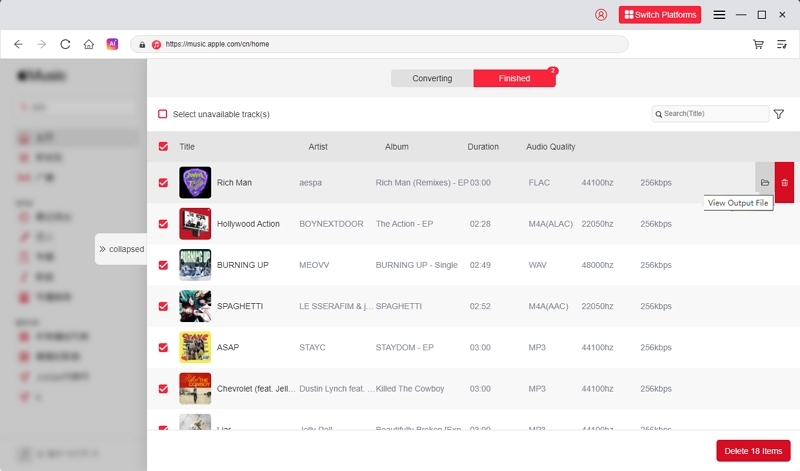Click the SPAGHETTI album cover

(195, 306)
